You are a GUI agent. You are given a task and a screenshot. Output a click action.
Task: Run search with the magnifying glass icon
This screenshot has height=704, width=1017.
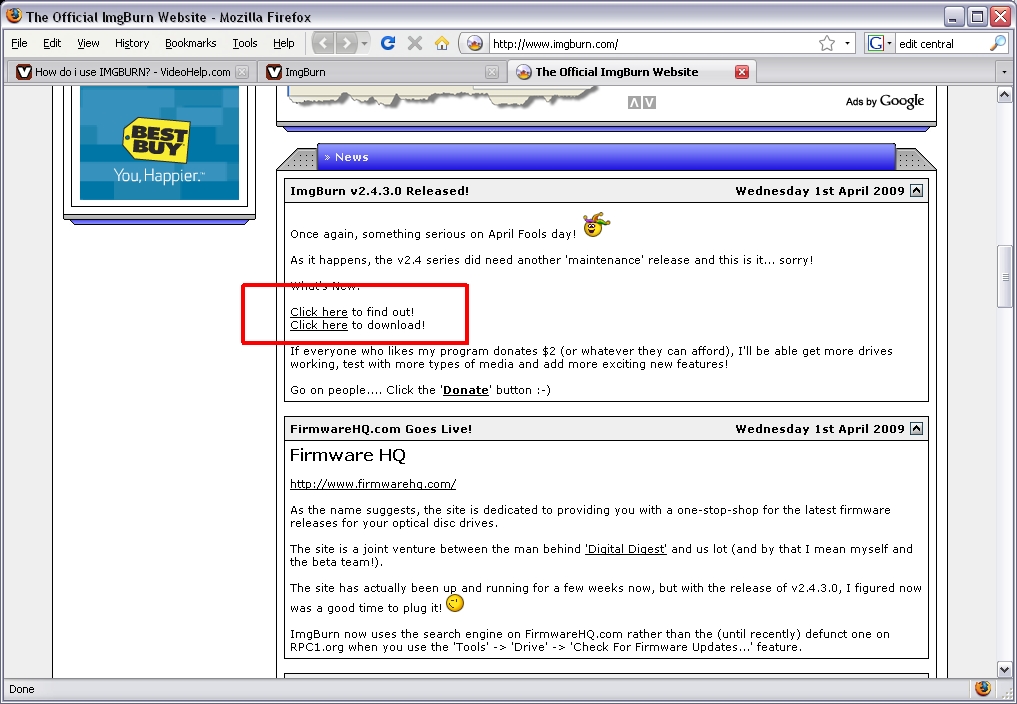(x=998, y=43)
